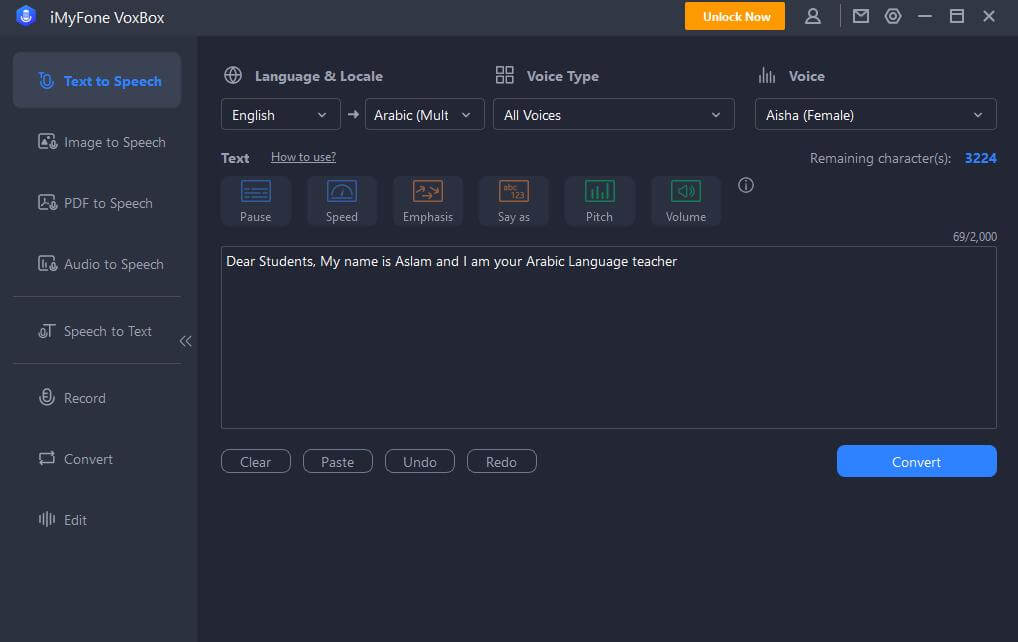Expand the English language dropdown
This screenshot has height=642, width=1018.
280,115
